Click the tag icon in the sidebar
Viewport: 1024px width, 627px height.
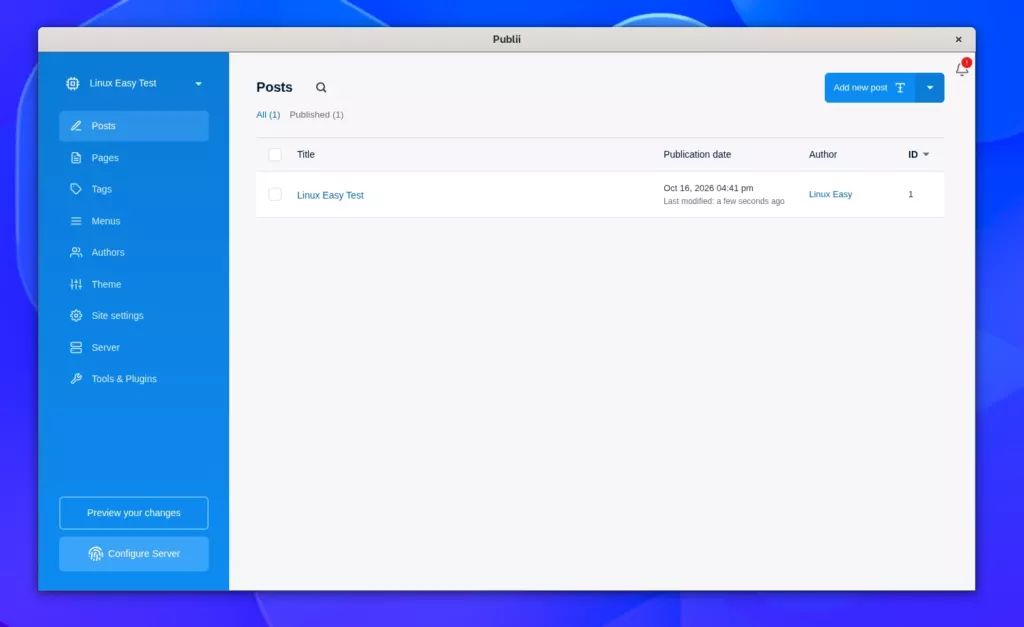(76, 189)
